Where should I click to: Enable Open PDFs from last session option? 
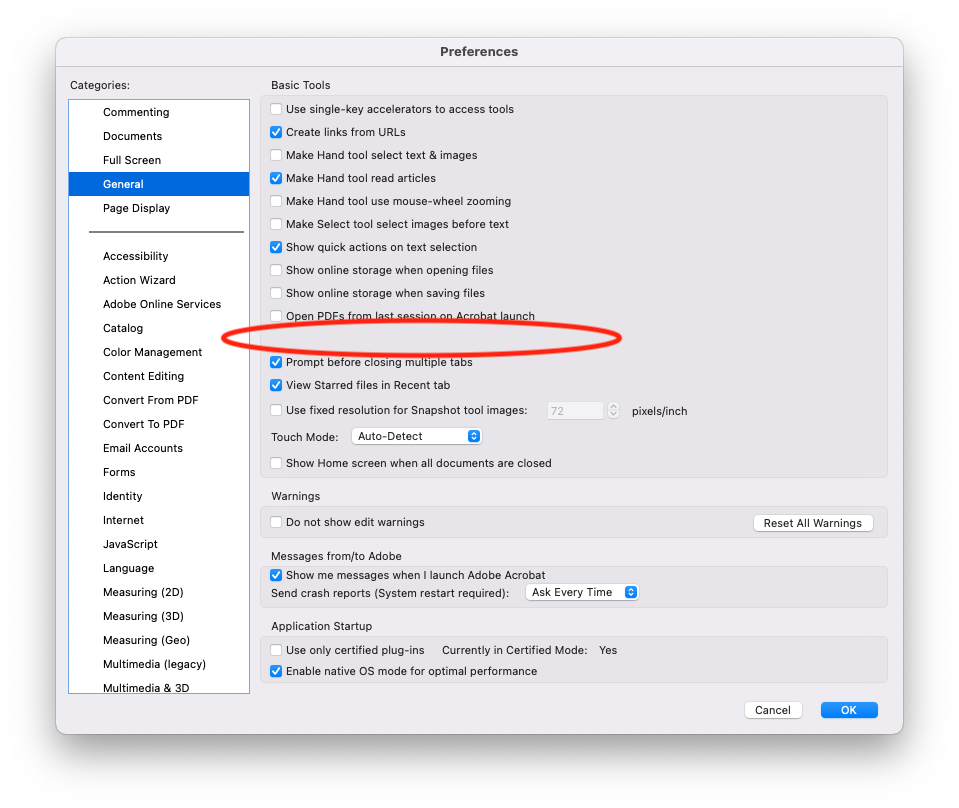click(x=276, y=316)
